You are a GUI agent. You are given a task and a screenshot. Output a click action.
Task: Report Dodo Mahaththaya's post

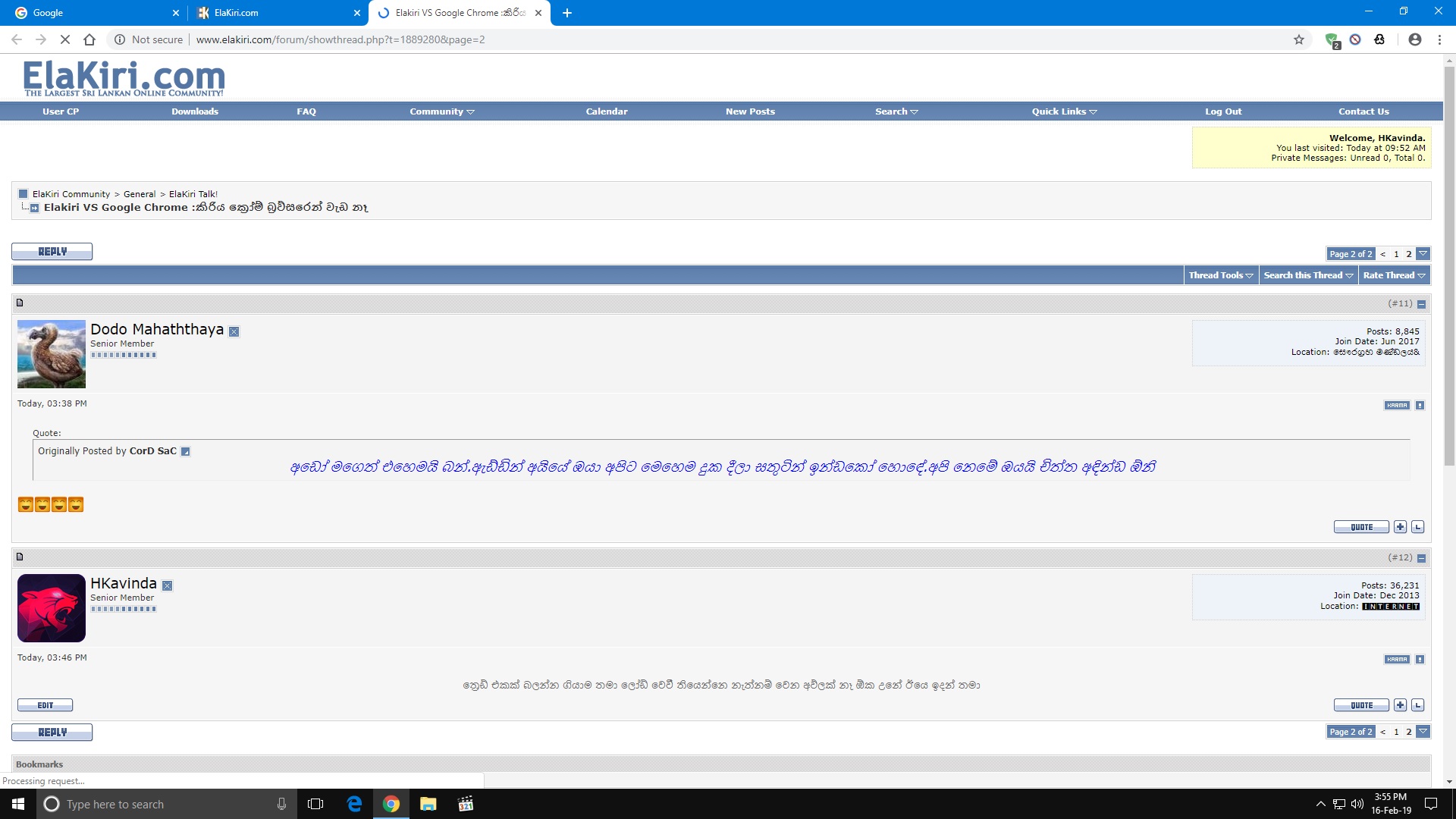pos(1420,406)
